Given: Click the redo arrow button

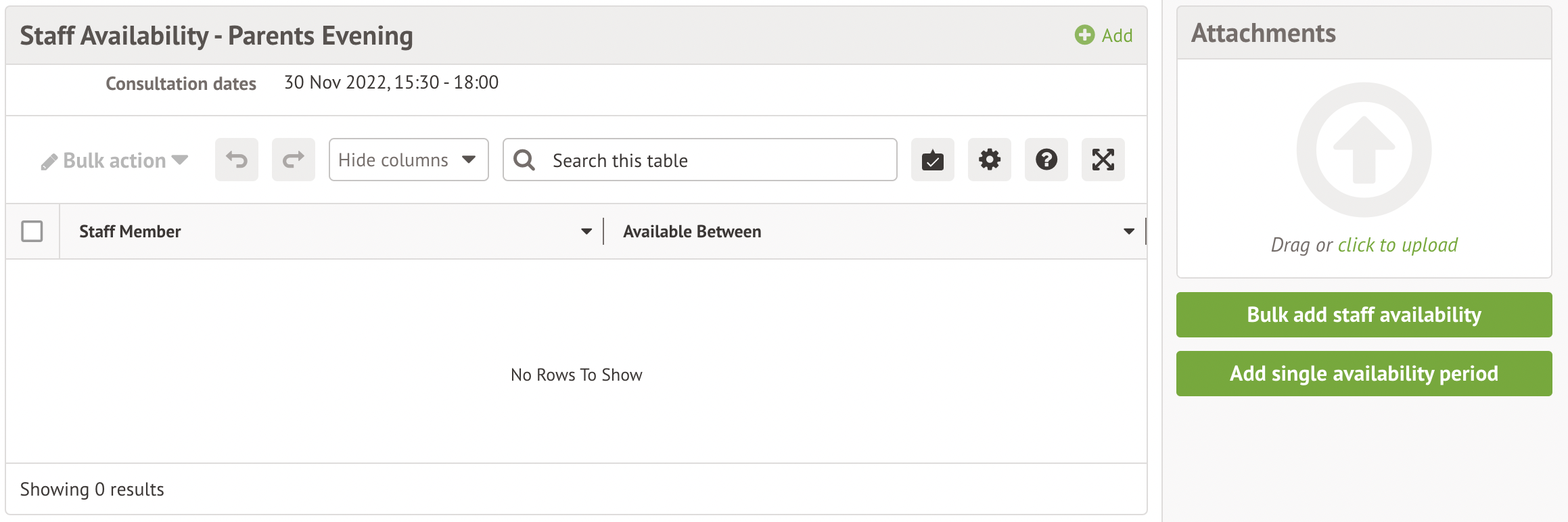Looking at the screenshot, I should pos(294,160).
